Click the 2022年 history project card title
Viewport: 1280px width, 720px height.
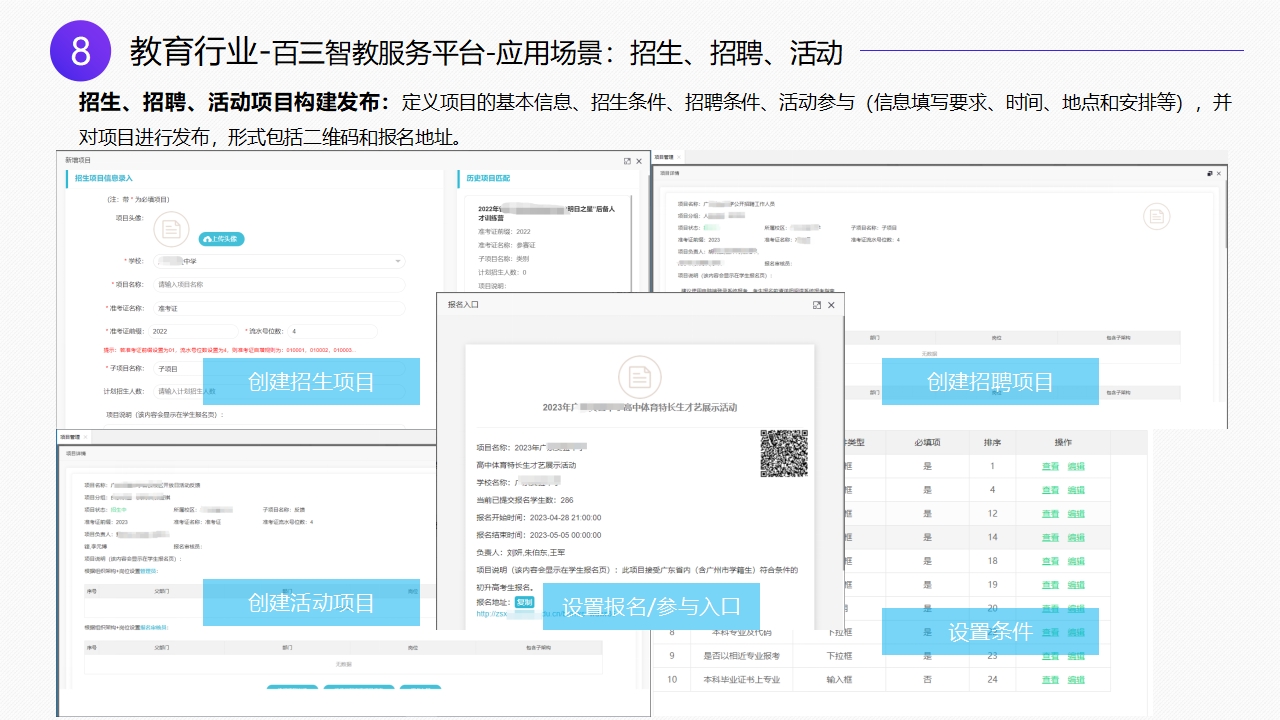pos(546,214)
